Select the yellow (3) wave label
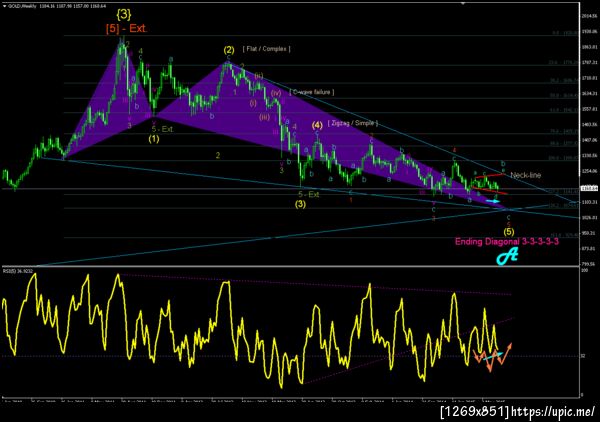Screen dimensions: 600x422 [300, 204]
